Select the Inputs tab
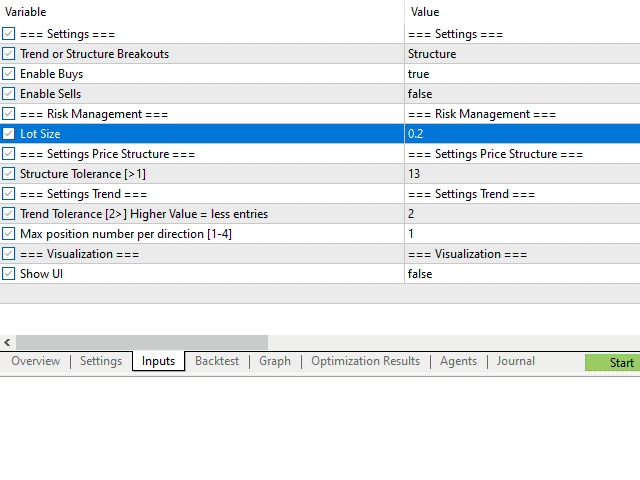Viewport: 640px width, 480px height. click(x=158, y=361)
